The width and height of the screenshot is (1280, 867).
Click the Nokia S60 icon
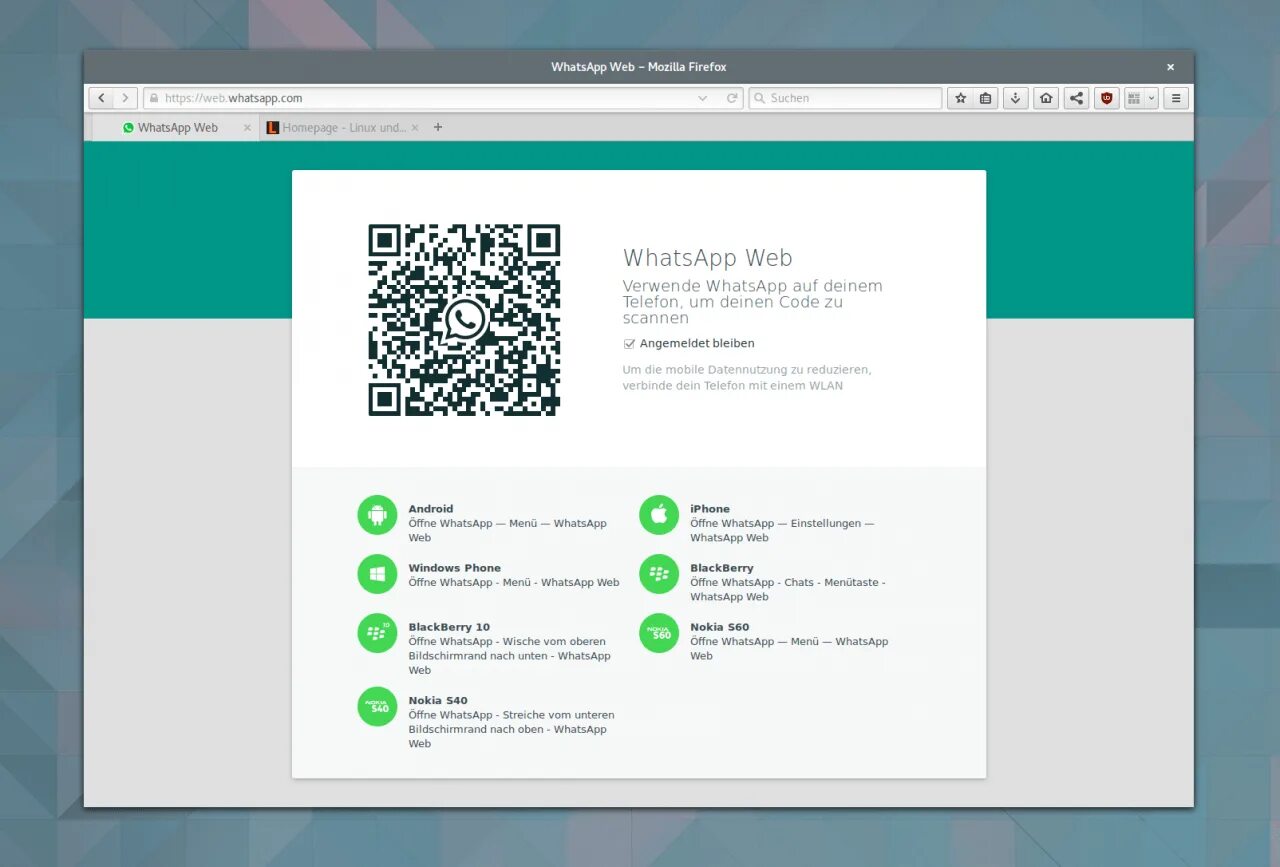coord(659,633)
